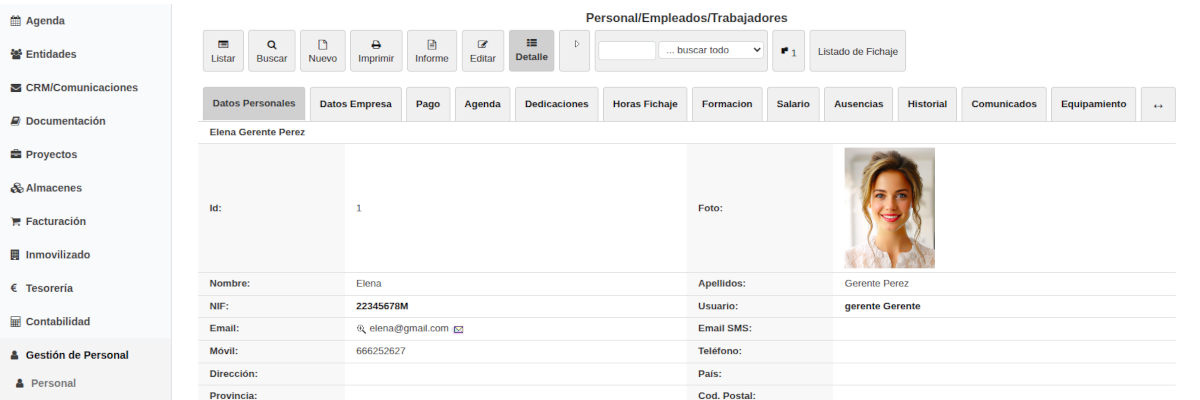Click the toolbar search text field

[x=626, y=50]
